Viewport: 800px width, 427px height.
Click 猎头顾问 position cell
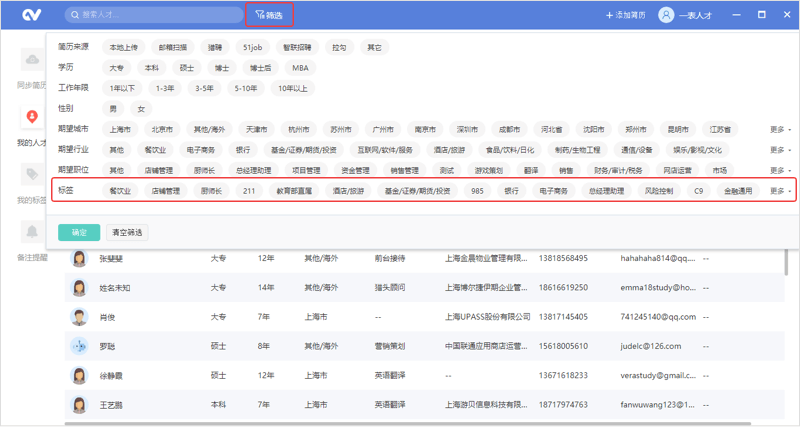[390, 288]
